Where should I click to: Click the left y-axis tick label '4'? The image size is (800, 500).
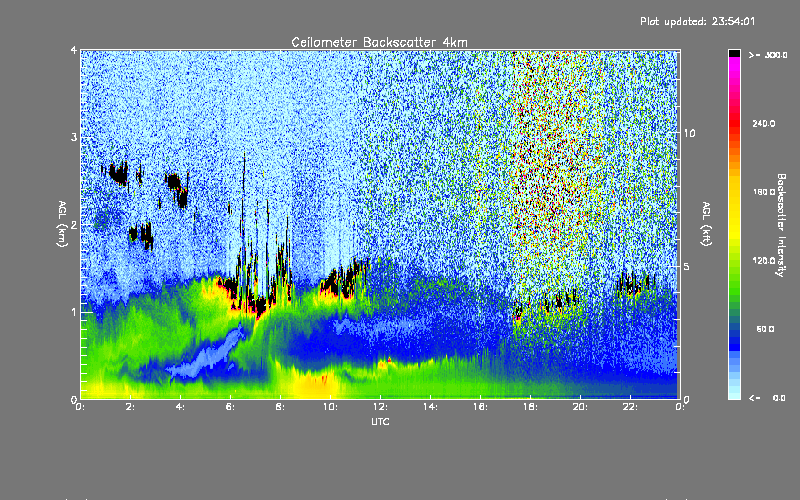pos(74,50)
